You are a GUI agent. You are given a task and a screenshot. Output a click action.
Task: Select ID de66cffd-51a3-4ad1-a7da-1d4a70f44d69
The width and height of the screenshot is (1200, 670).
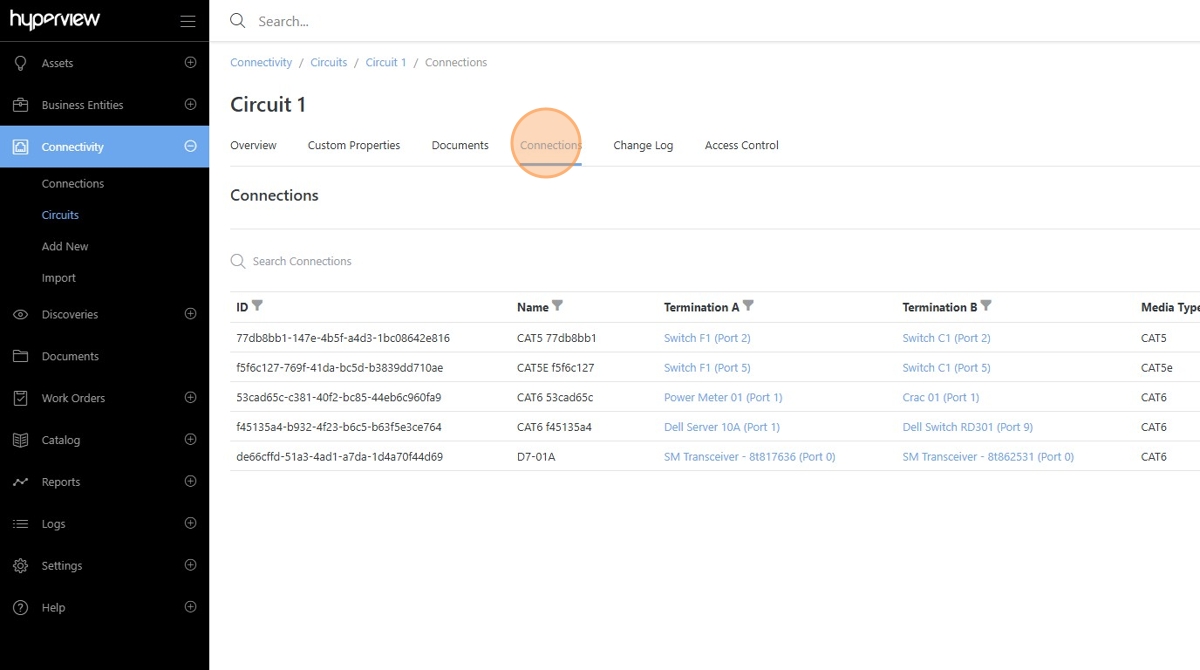pyautogui.click(x=339, y=457)
